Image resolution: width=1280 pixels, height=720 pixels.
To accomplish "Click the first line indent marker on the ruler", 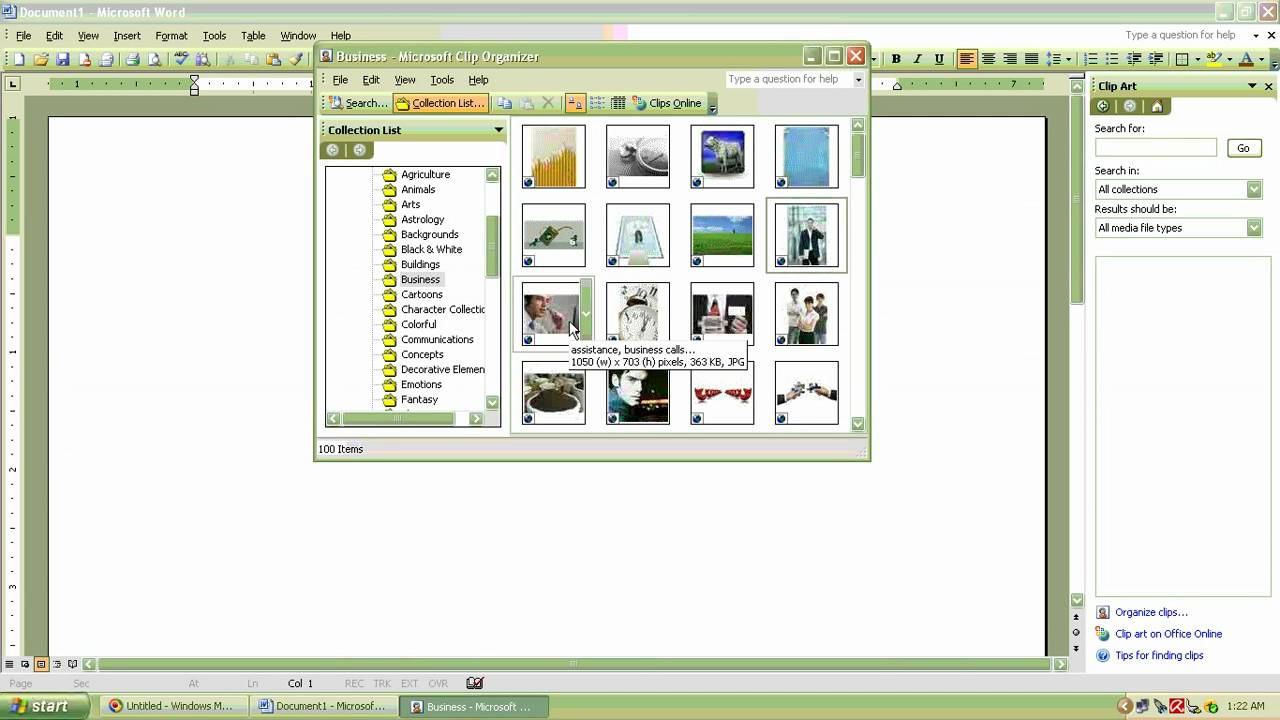I will [x=194, y=80].
